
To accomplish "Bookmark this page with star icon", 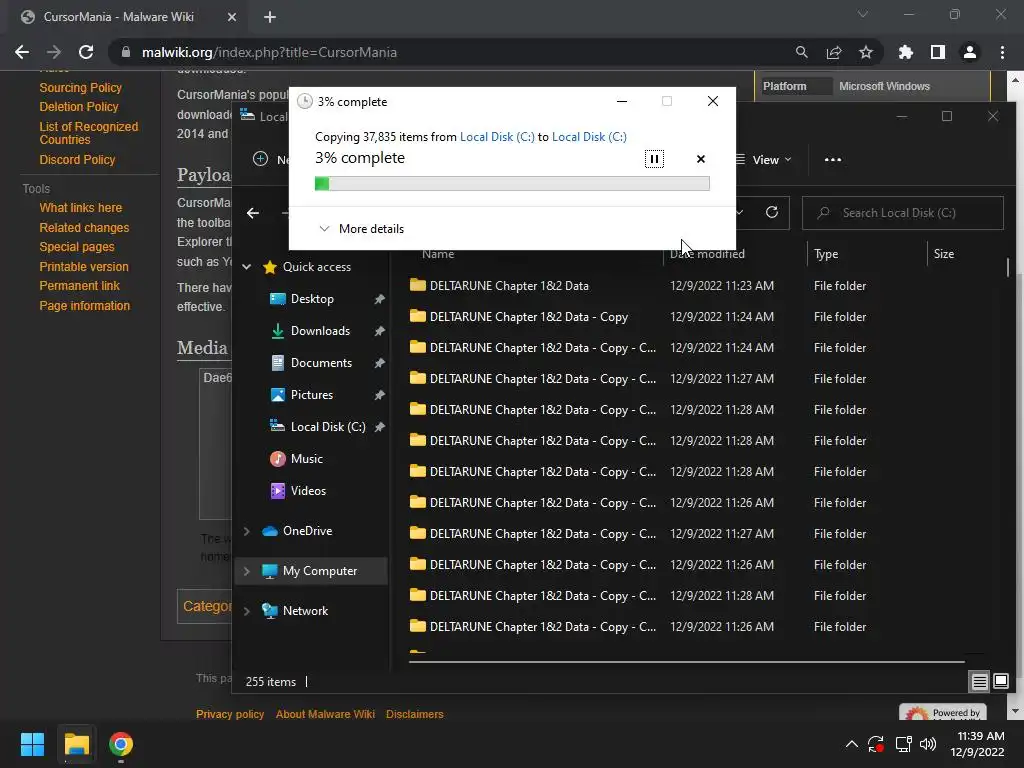I will tap(865, 52).
